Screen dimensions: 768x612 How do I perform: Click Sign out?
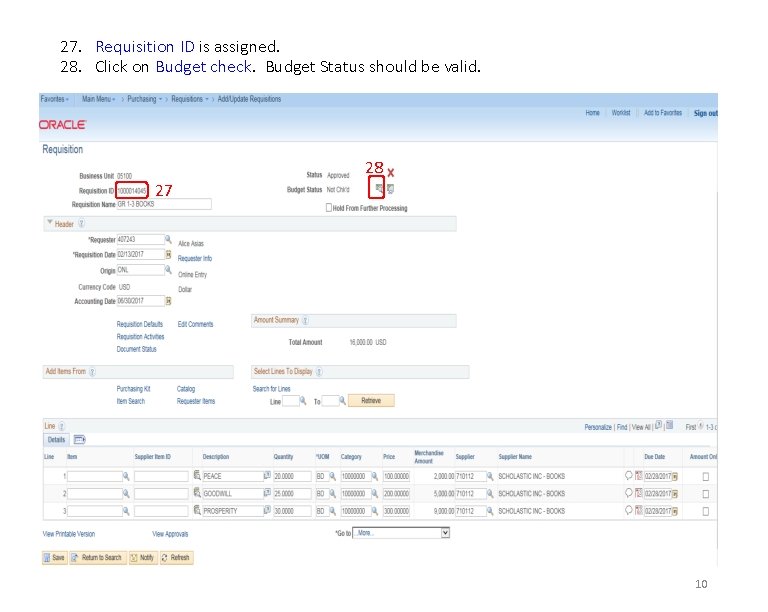pos(706,113)
